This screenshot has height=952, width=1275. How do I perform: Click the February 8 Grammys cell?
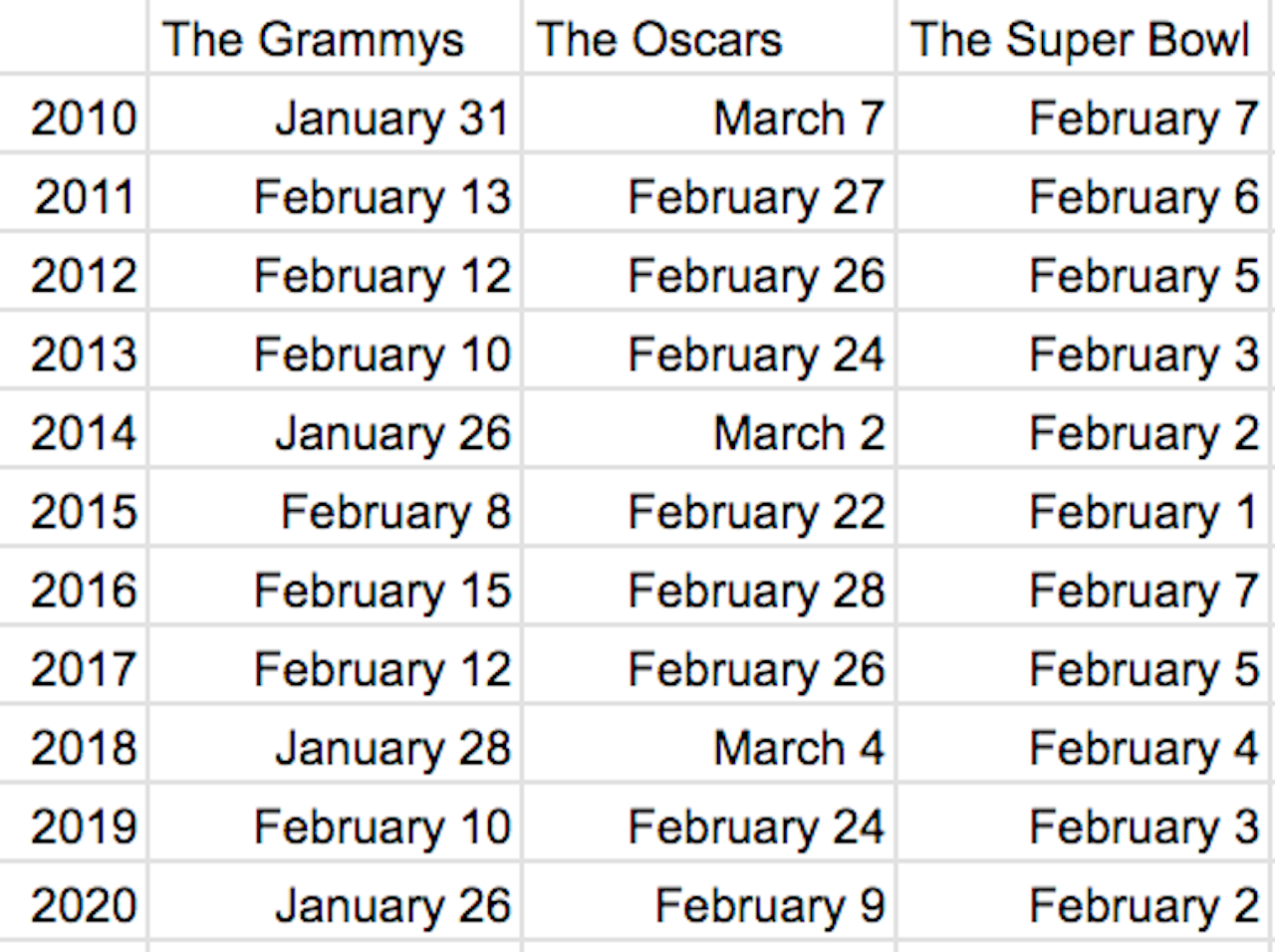tap(395, 512)
